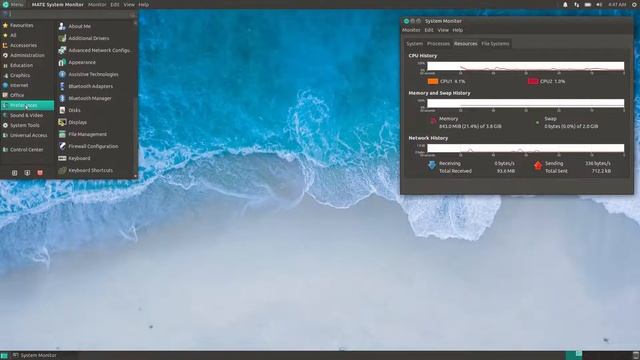Viewport: 640px width, 360px height.
Task: Launch Firewall Configuration
Action: pyautogui.click(x=95, y=146)
